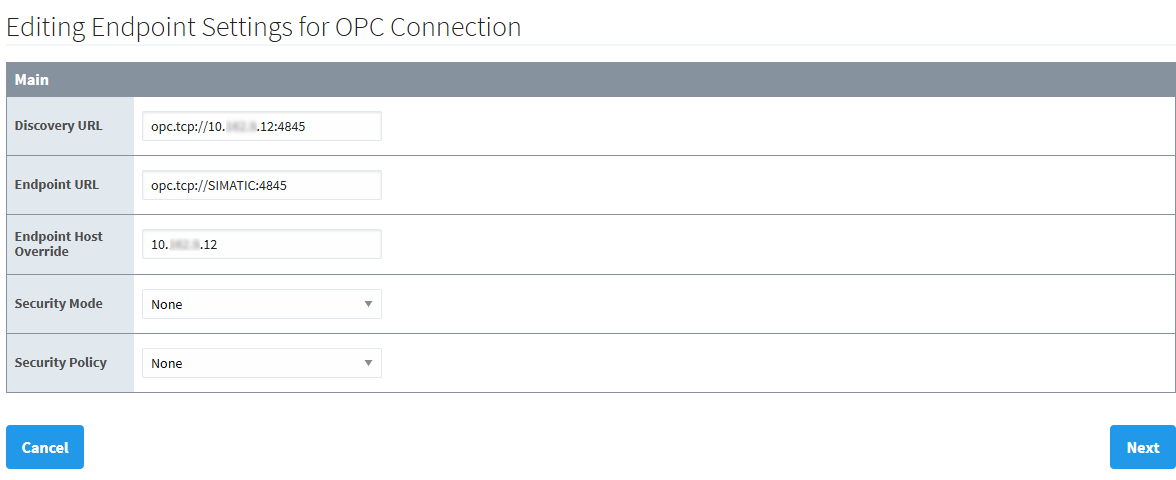
Task: Click the Endpoint Host Override label
Action: click(58, 244)
